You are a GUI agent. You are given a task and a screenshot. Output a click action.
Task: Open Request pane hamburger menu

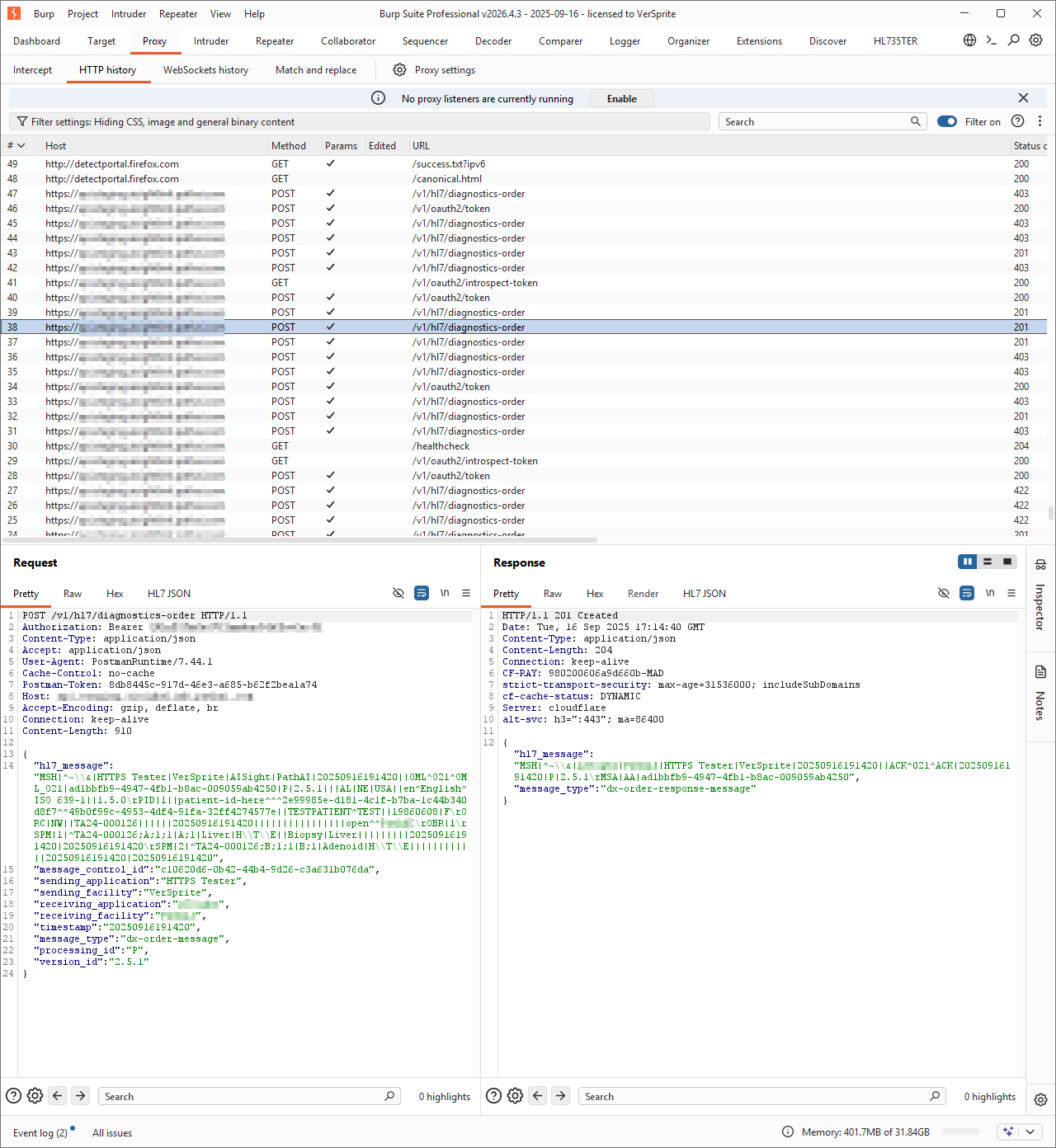tap(466, 593)
